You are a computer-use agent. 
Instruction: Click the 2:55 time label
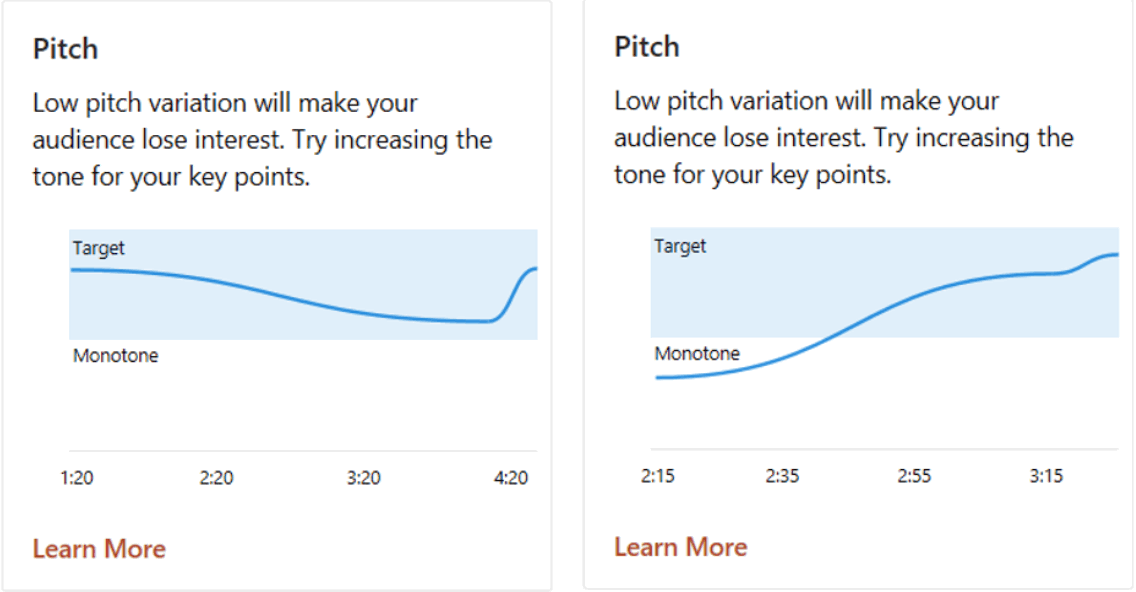[914, 476]
